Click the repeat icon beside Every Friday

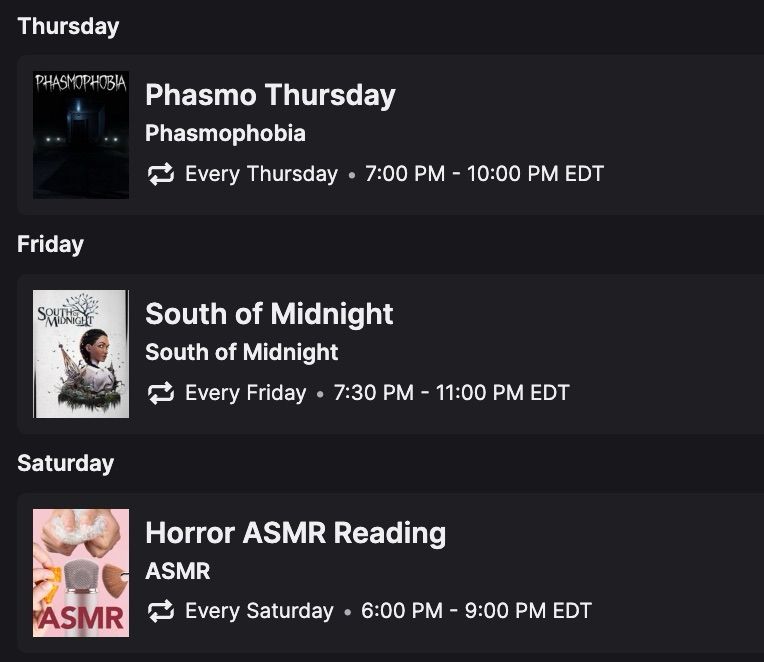pos(161,393)
